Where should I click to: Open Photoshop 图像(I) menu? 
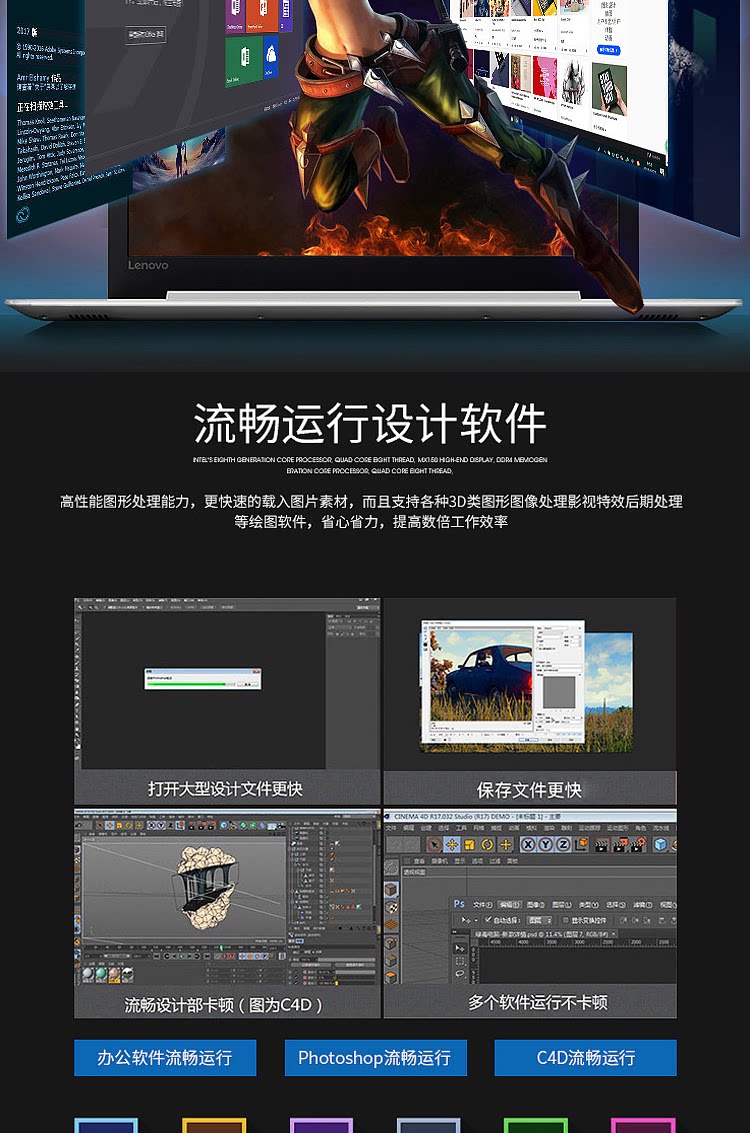pyautogui.click(x=535, y=905)
